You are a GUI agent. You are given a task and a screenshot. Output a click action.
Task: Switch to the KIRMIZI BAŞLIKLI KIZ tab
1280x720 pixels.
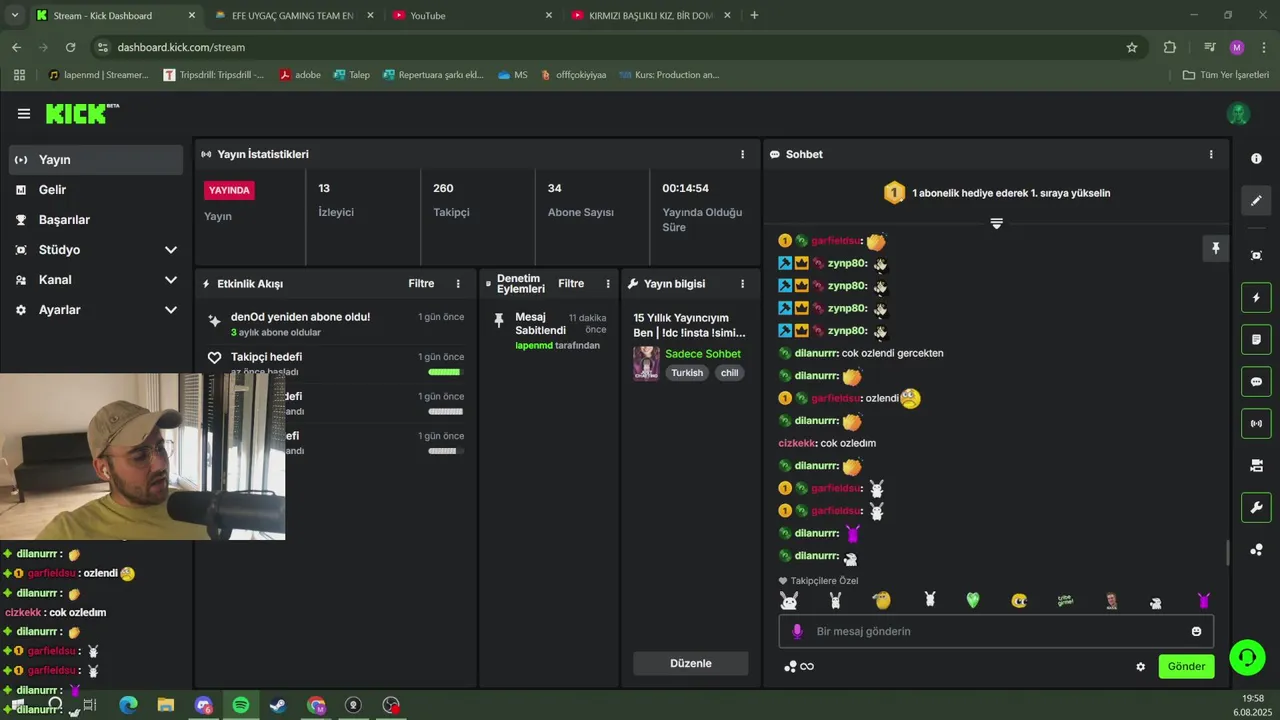(650, 15)
